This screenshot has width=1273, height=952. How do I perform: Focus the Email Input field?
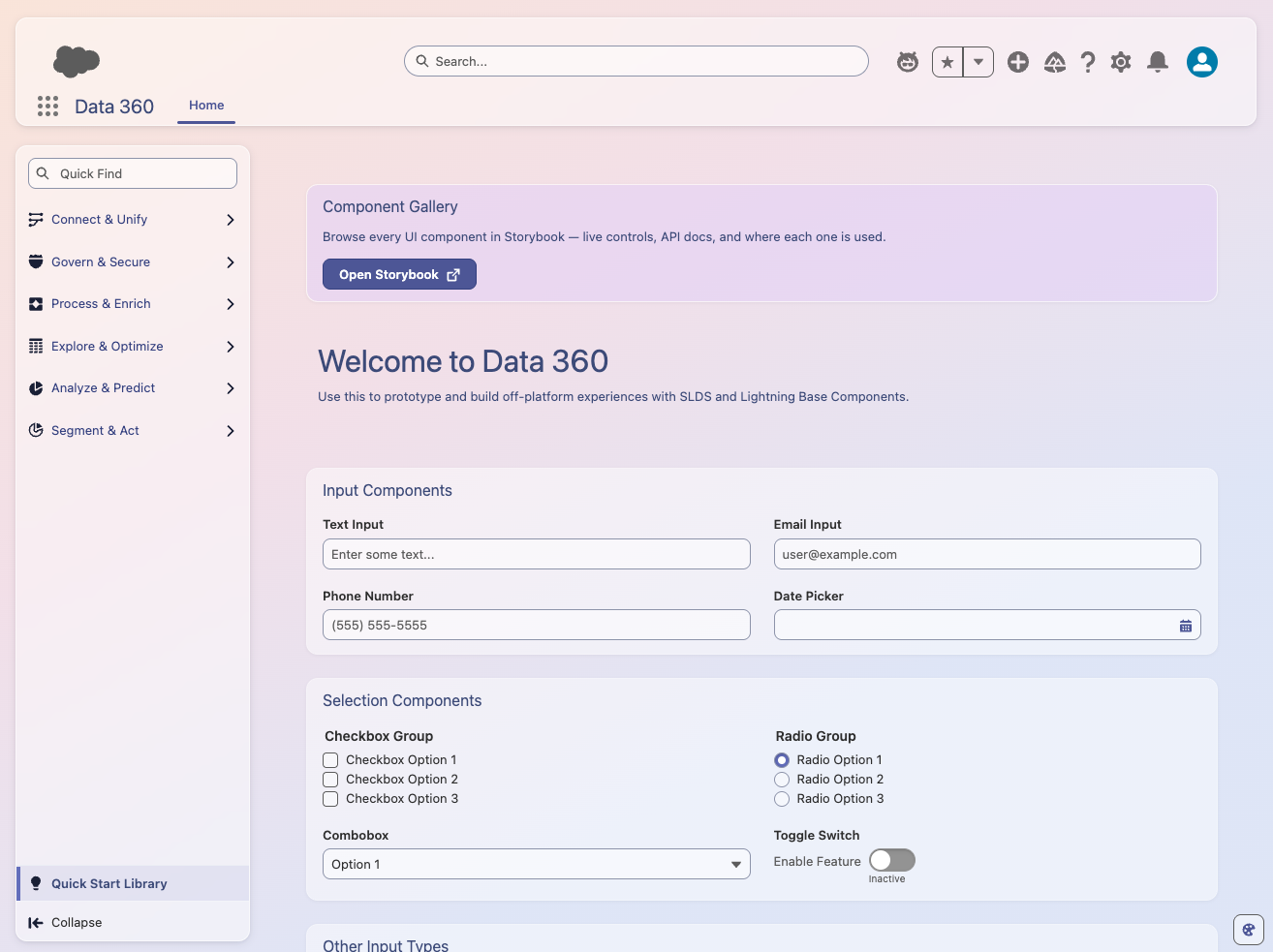pyautogui.click(x=987, y=554)
